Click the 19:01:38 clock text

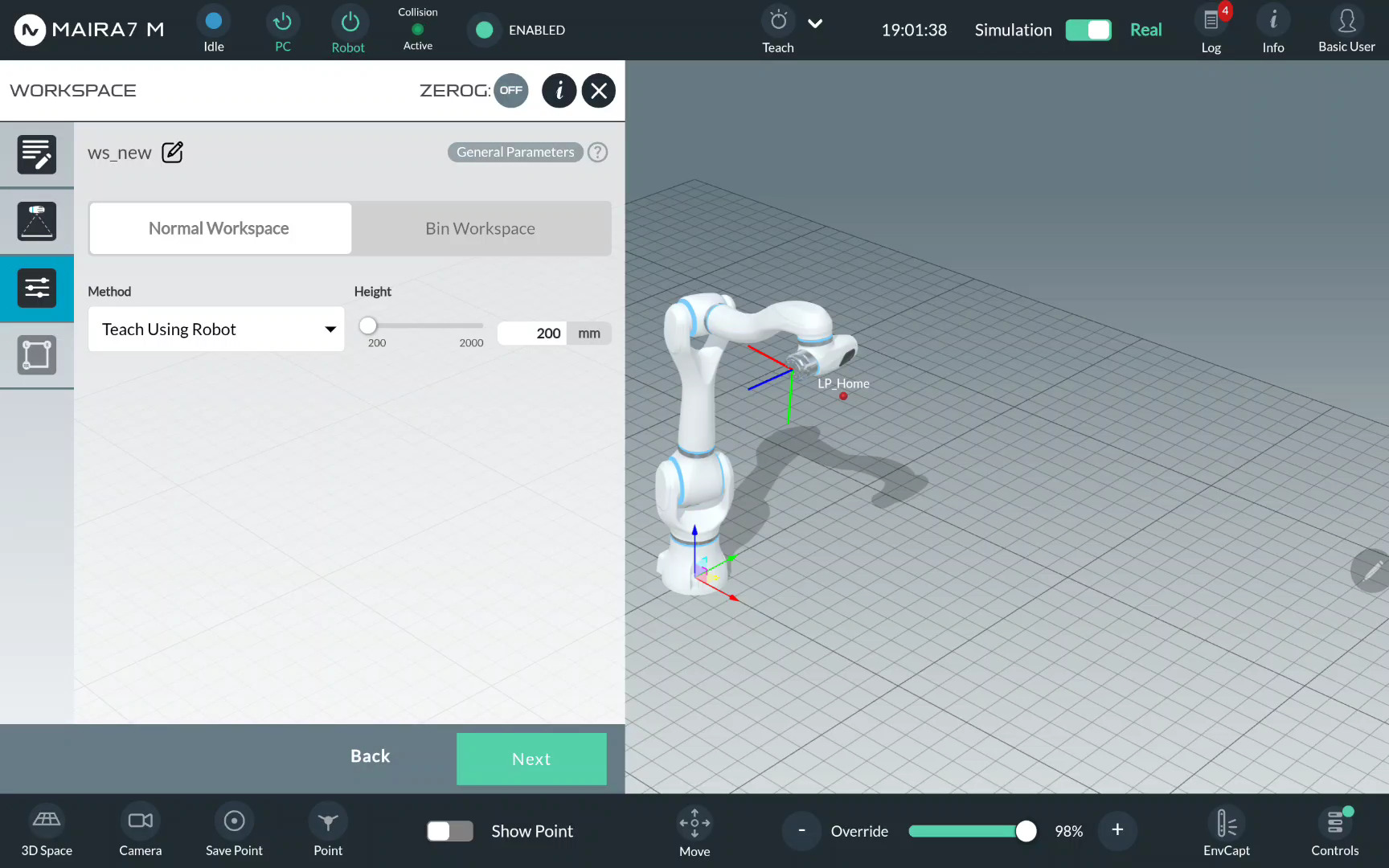pos(914,30)
